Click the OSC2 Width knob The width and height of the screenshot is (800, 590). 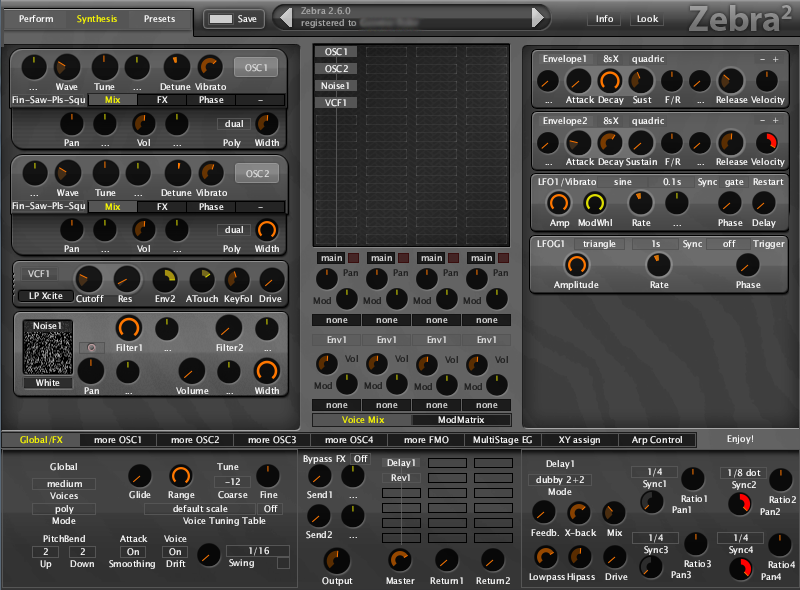pyautogui.click(x=267, y=230)
